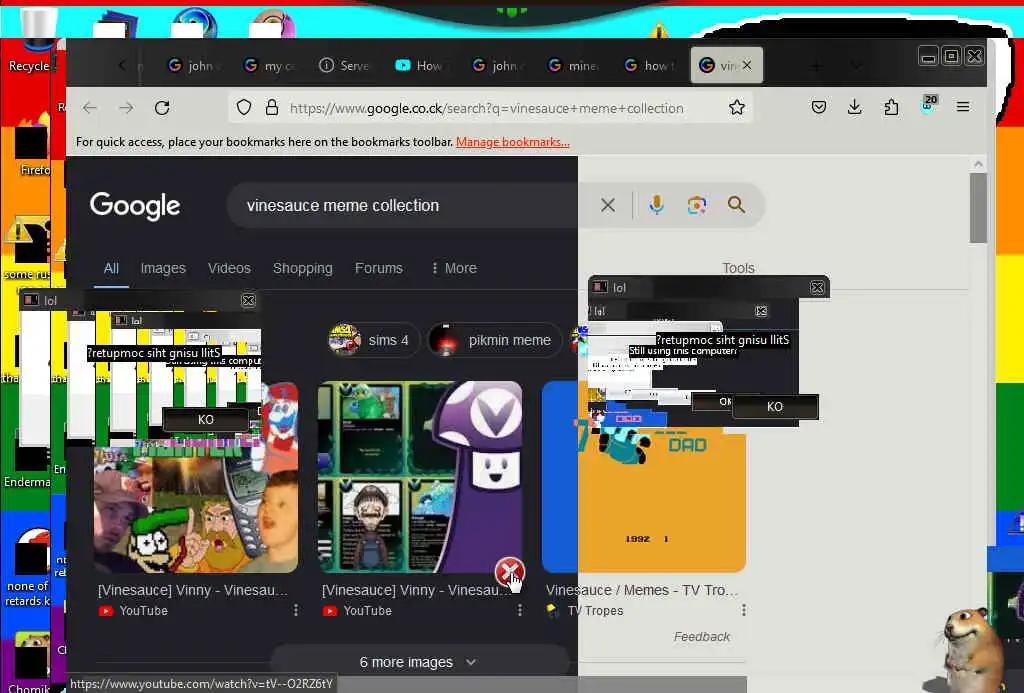Image resolution: width=1024 pixels, height=693 pixels.
Task: Select the Videos results tab
Action: click(229, 268)
